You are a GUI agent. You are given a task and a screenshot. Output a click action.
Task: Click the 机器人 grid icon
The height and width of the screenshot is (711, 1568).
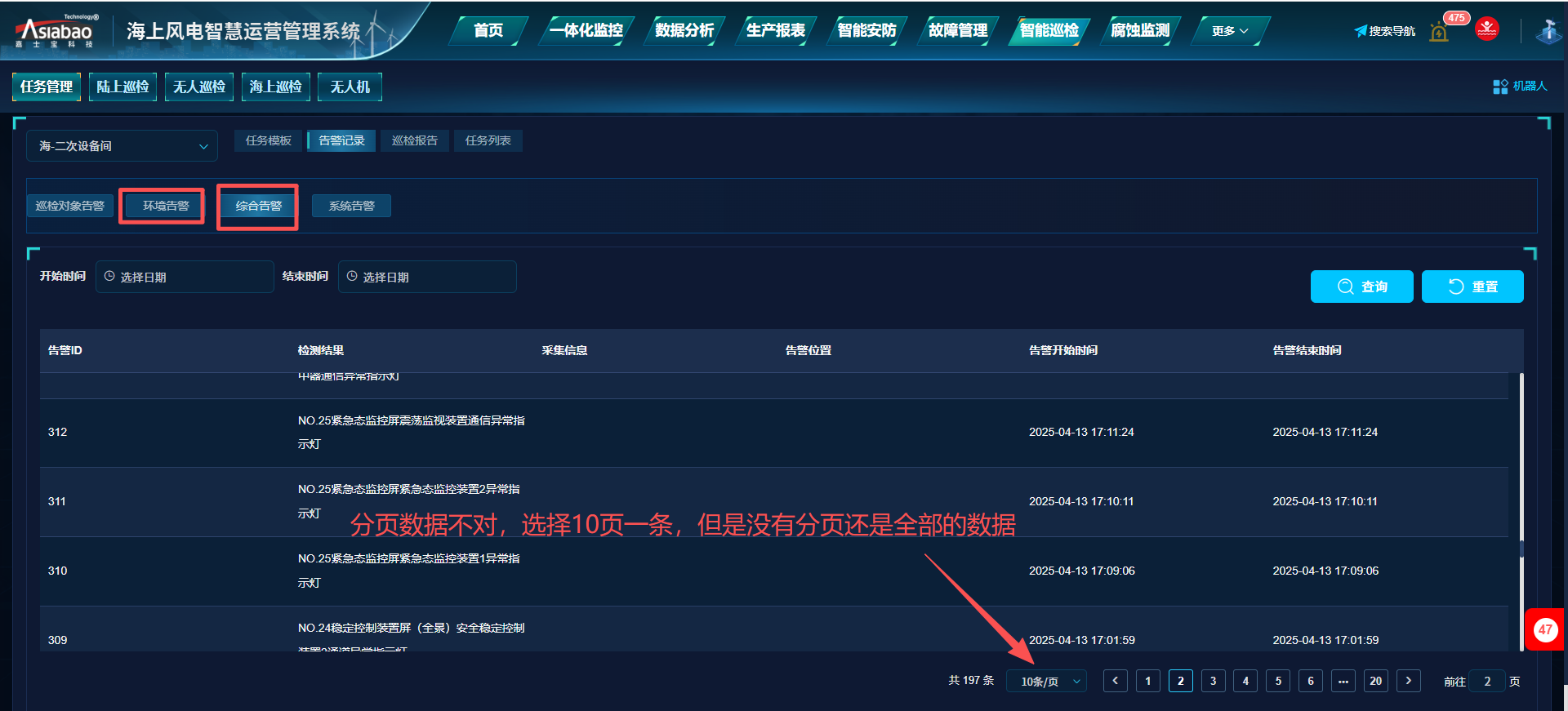click(x=1500, y=87)
